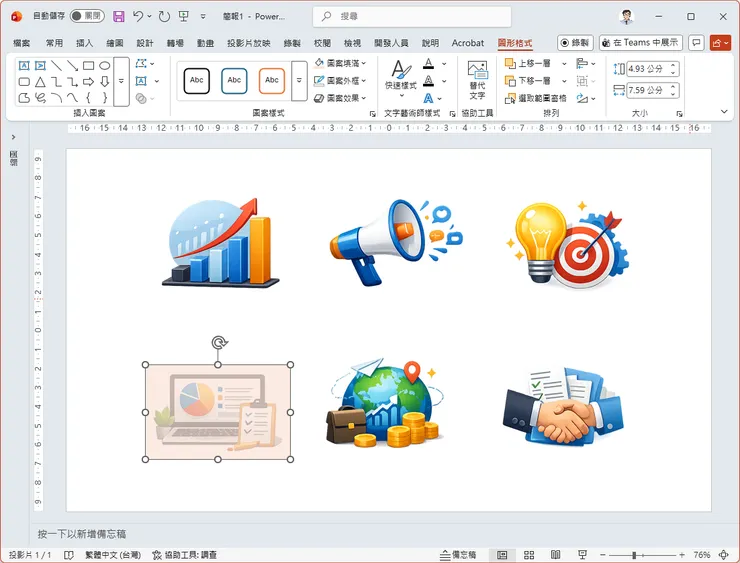Expand the slide thumbnail pane arrow
Image resolution: width=740 pixels, height=563 pixels.
(14, 137)
